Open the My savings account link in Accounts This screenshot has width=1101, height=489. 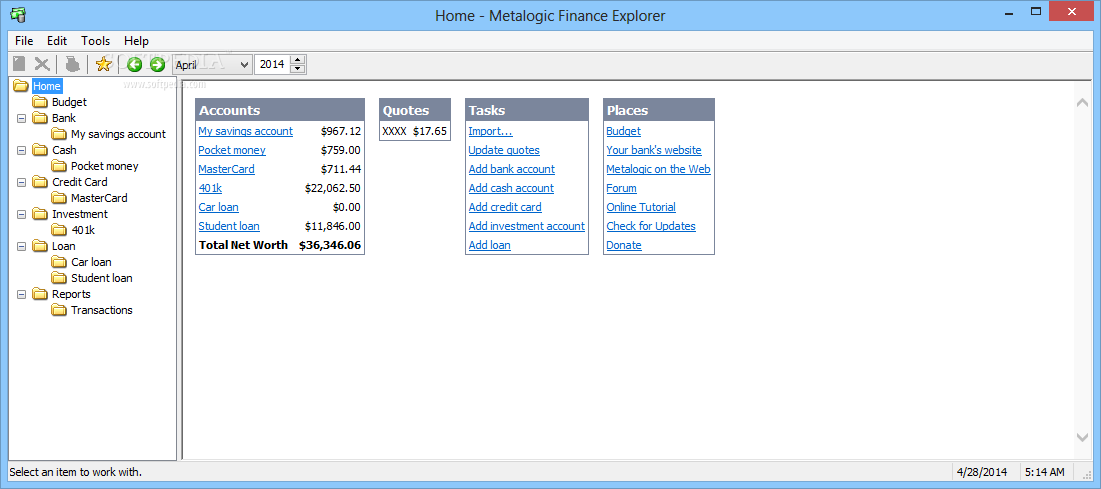246,131
